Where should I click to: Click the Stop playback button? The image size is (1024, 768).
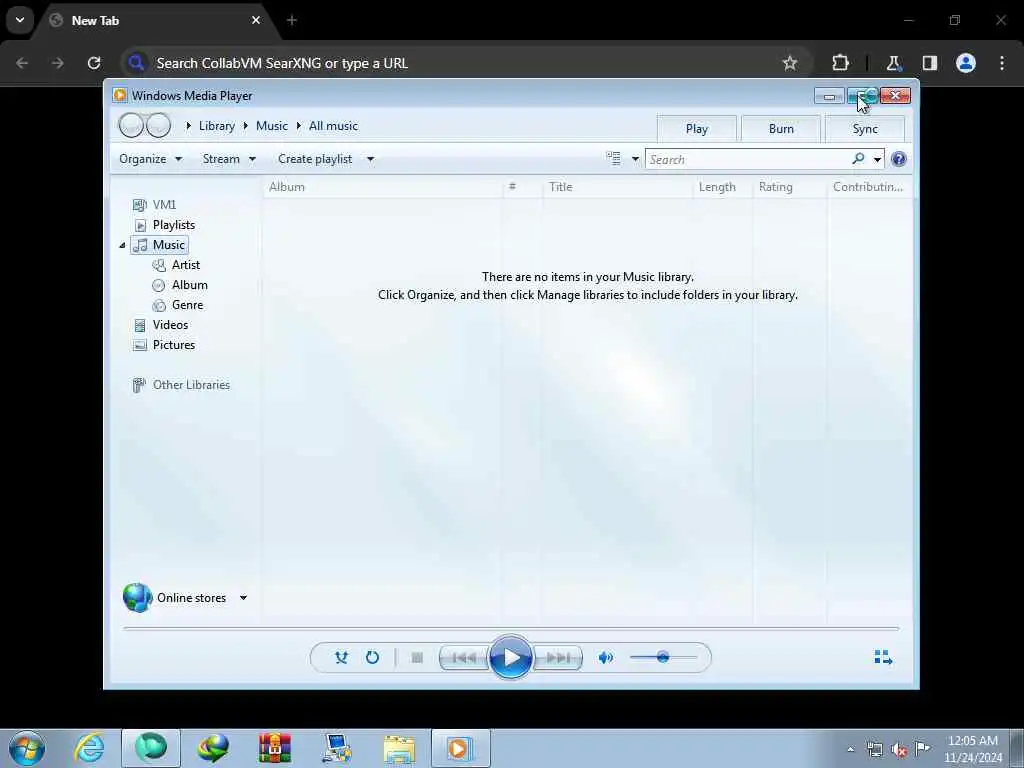pos(417,658)
